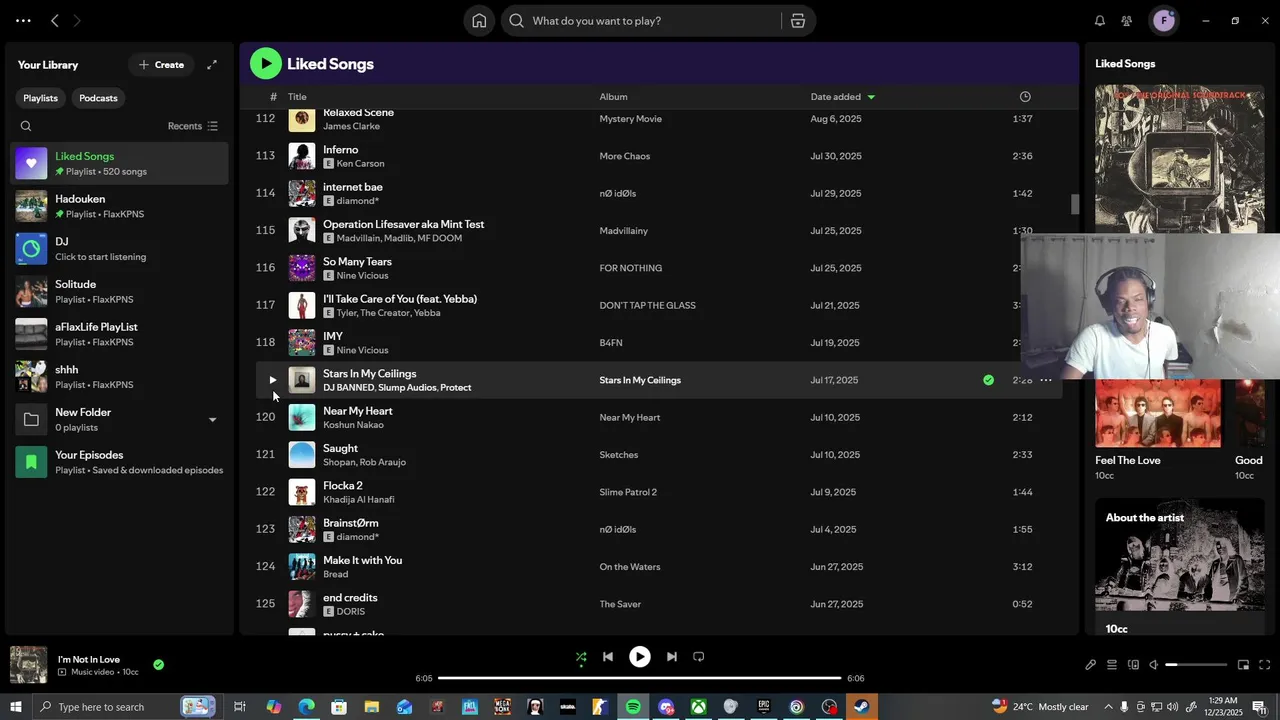Skip to the next track
The image size is (1280, 720).
672,657
